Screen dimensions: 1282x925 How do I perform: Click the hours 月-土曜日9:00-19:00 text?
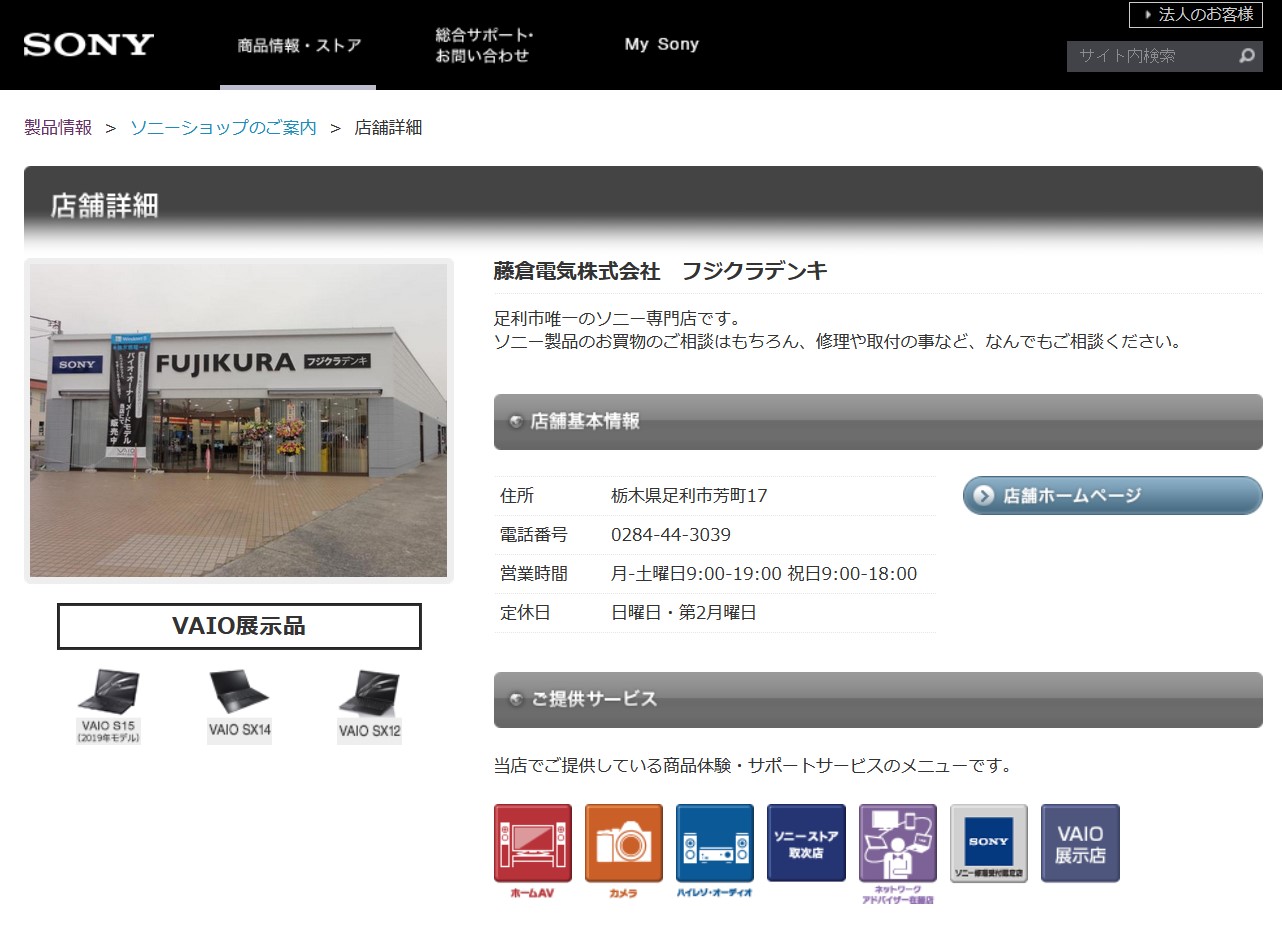tap(696, 574)
